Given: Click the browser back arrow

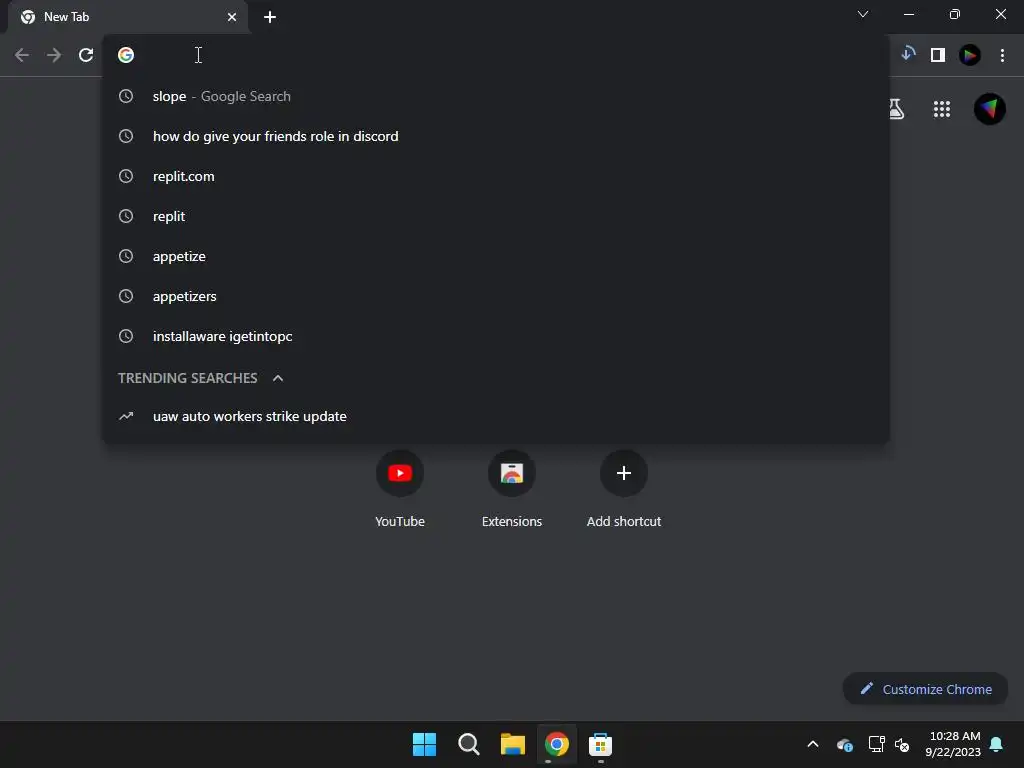Looking at the screenshot, I should 22,56.
